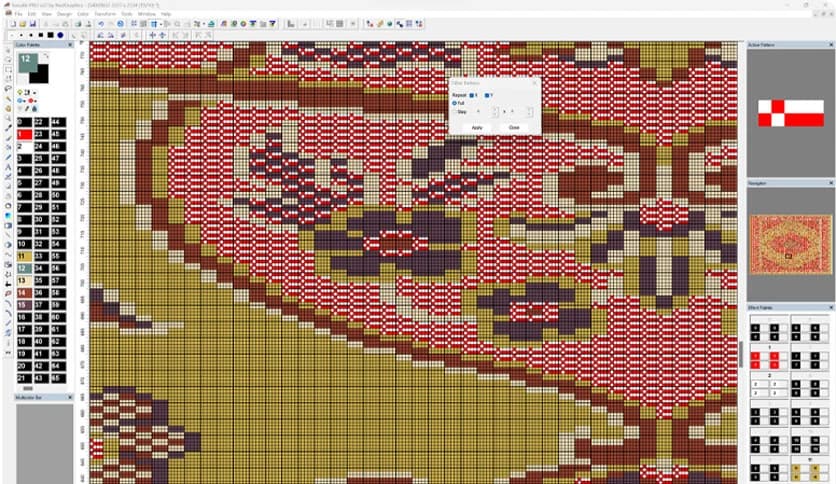This screenshot has width=836, height=484.
Task: Open the Tools menu
Action: (126, 14)
